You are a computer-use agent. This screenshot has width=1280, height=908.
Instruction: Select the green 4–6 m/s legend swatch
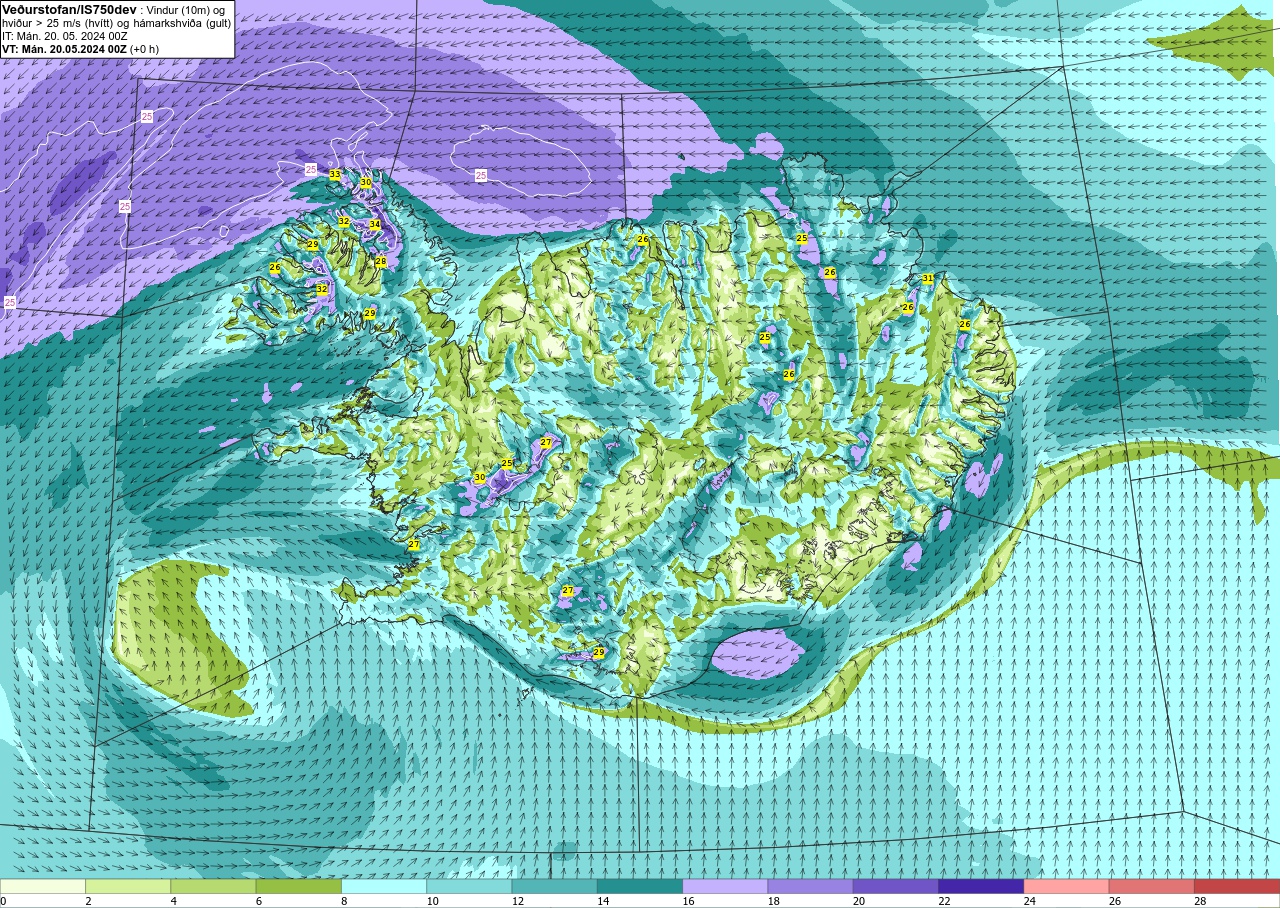pyautogui.click(x=213, y=886)
